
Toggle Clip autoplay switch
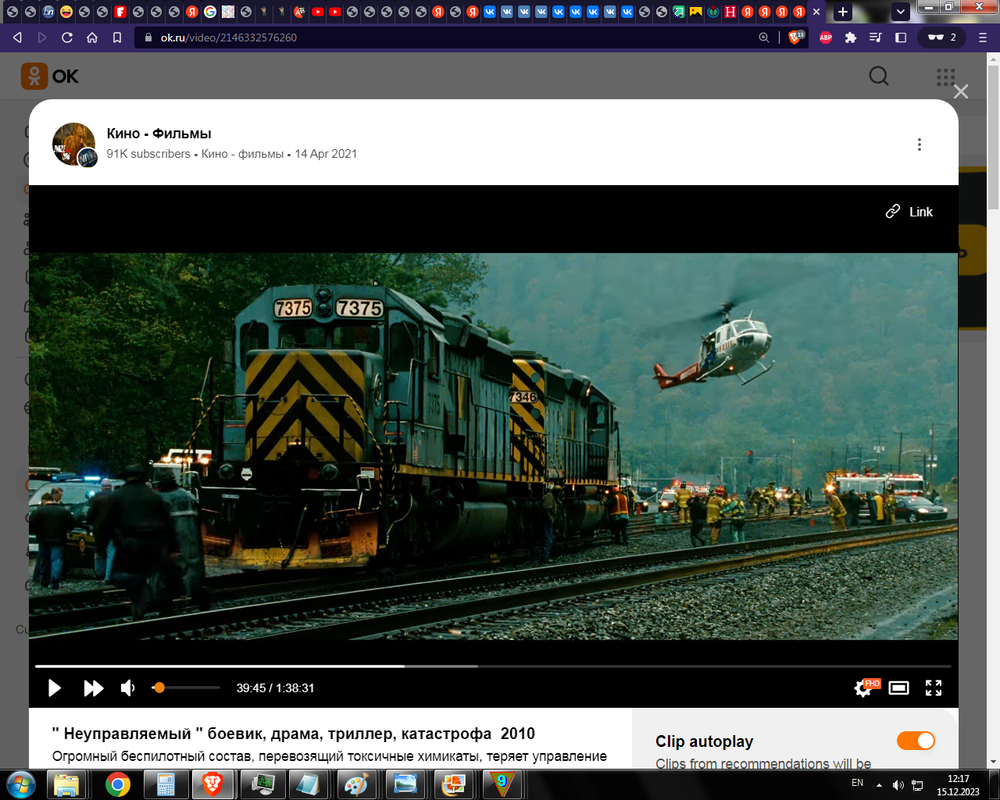[x=916, y=741]
